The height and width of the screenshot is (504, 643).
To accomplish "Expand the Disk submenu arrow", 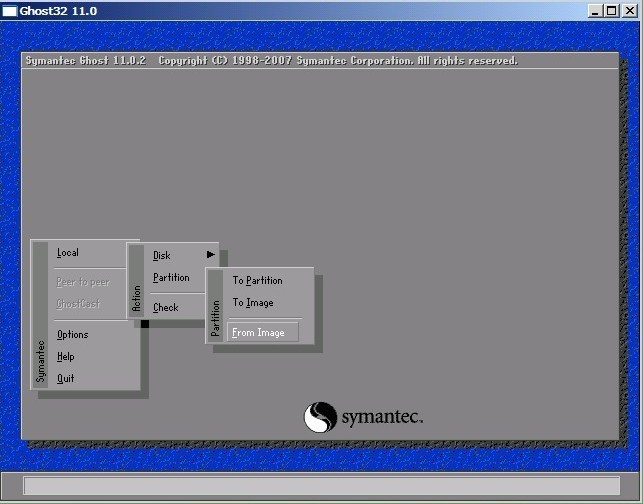I will click(211, 255).
